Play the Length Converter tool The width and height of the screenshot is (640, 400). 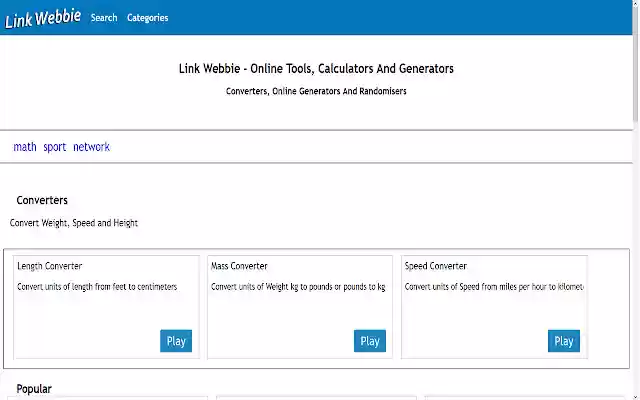coord(176,341)
